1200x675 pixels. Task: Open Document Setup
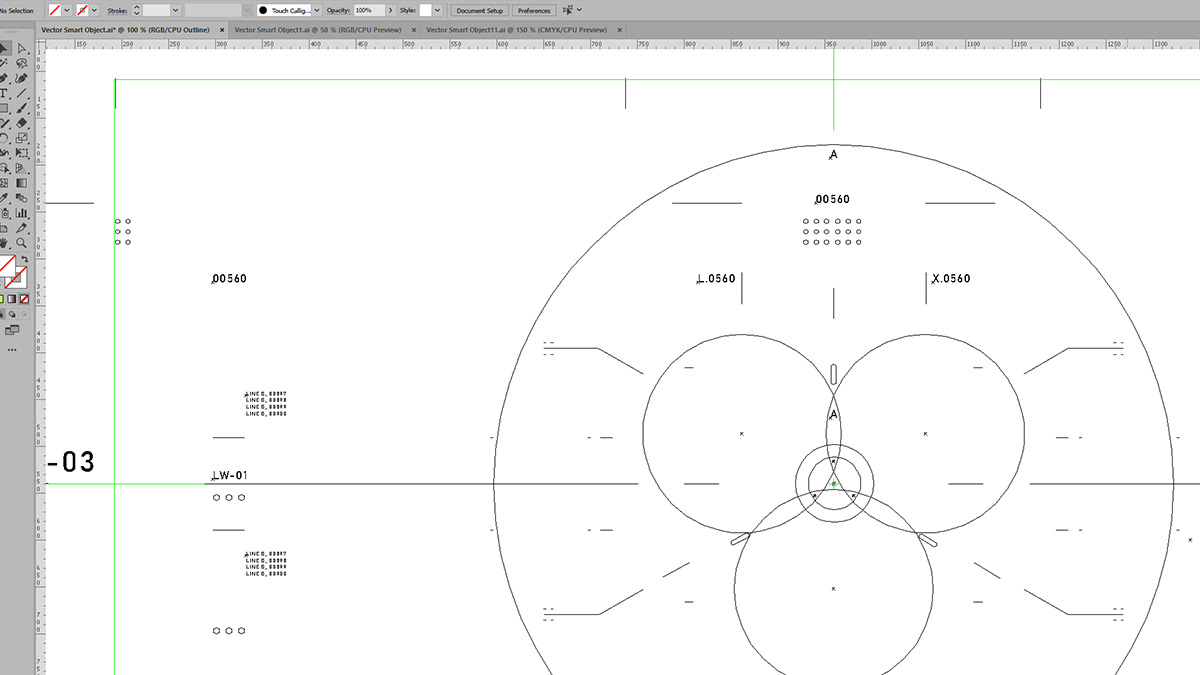(480, 10)
